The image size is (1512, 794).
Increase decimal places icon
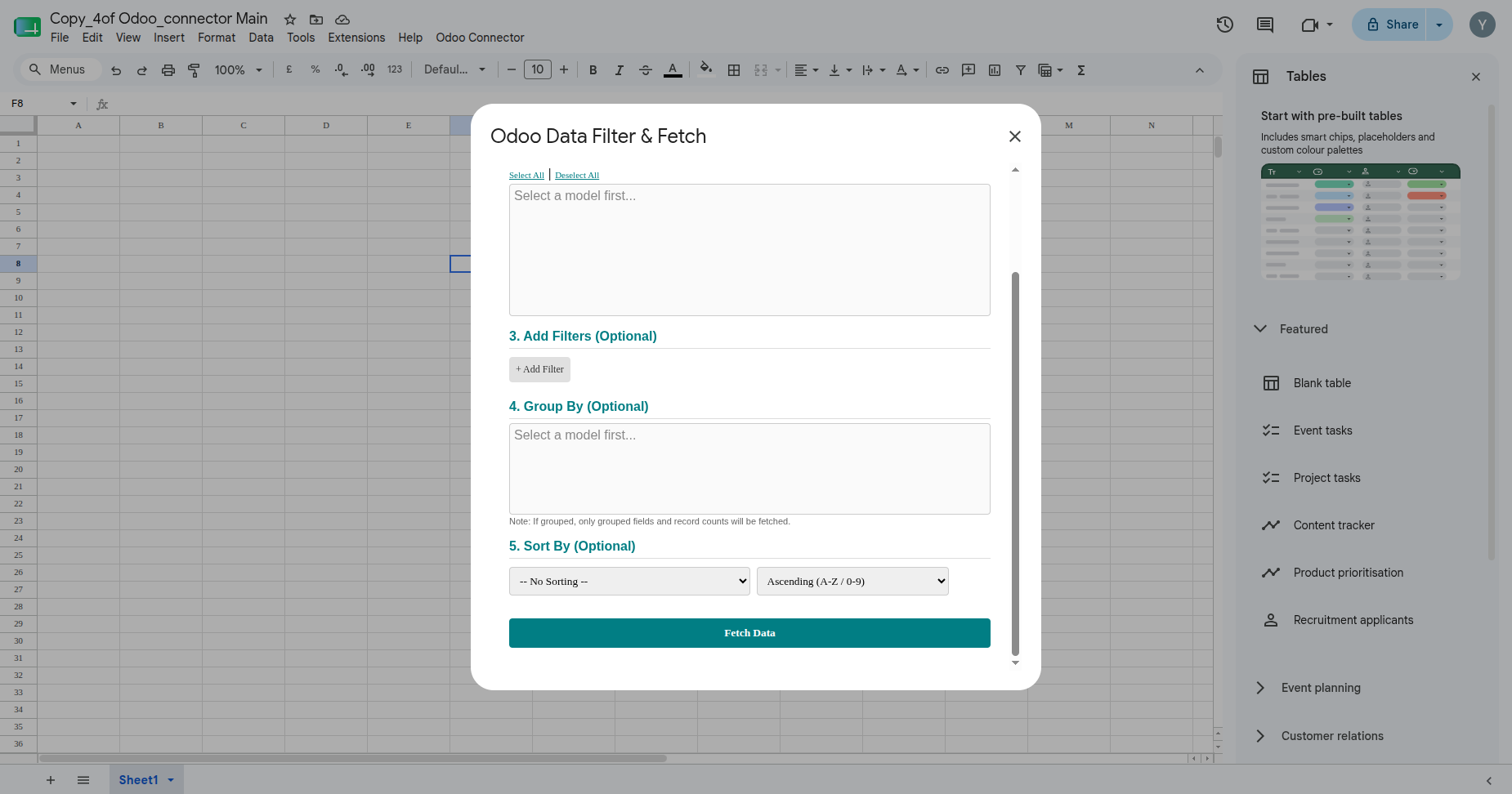pyautogui.click(x=368, y=70)
